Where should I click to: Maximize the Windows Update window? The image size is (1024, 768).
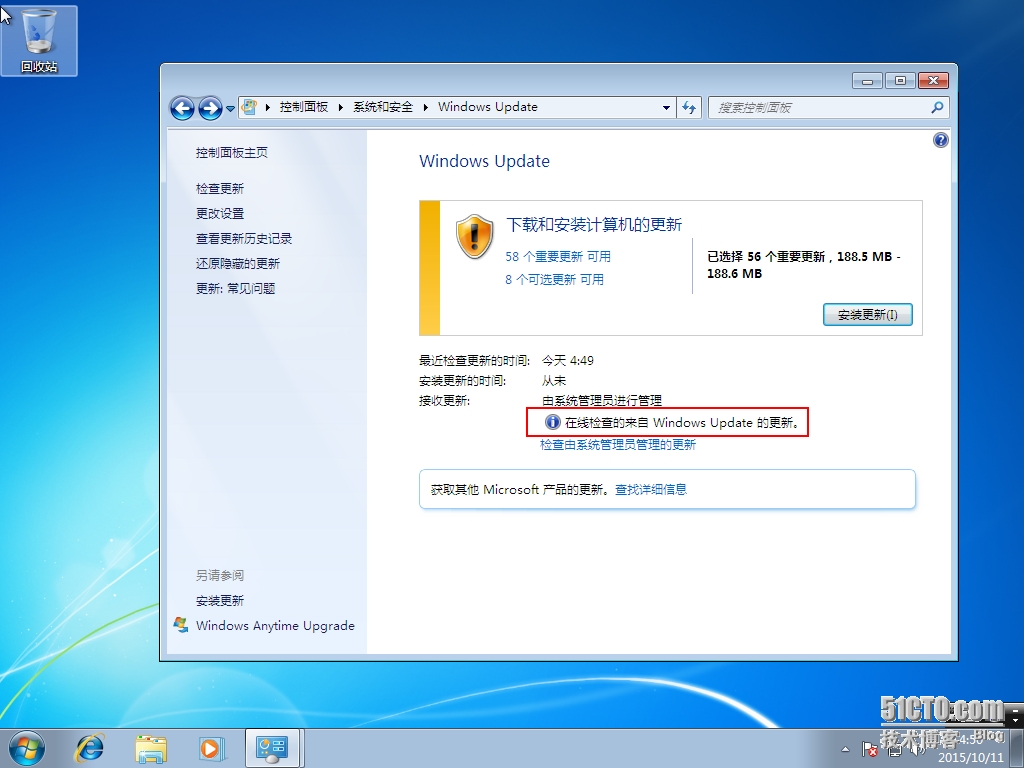point(901,81)
